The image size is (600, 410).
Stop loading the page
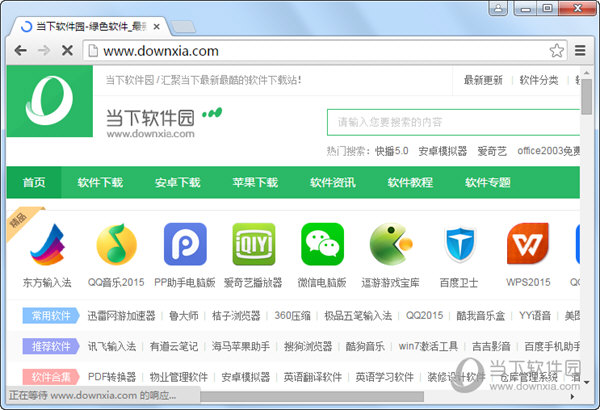pyautogui.click(x=66, y=50)
